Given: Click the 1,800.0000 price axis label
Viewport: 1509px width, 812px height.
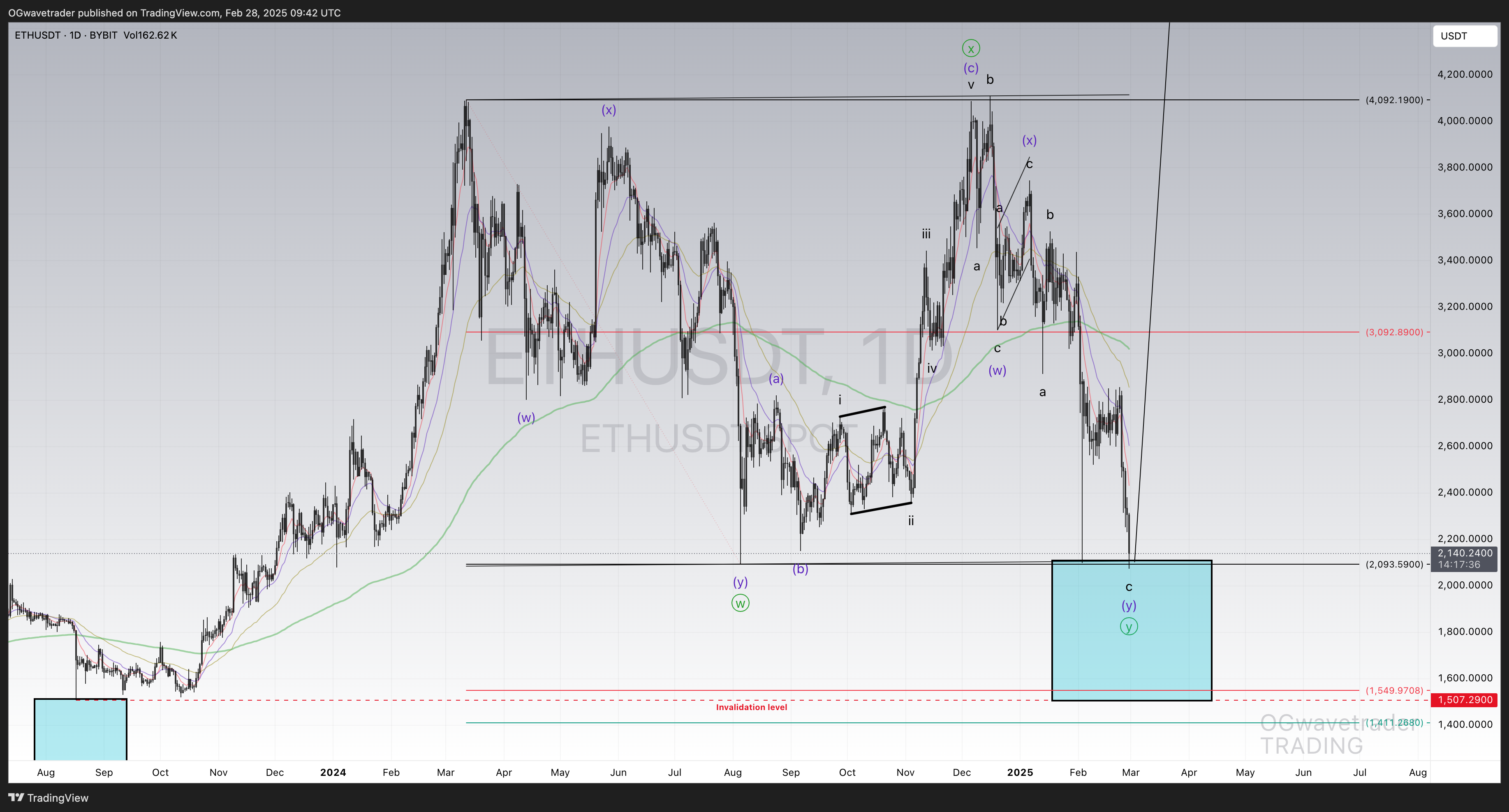Looking at the screenshot, I should 1465,631.
